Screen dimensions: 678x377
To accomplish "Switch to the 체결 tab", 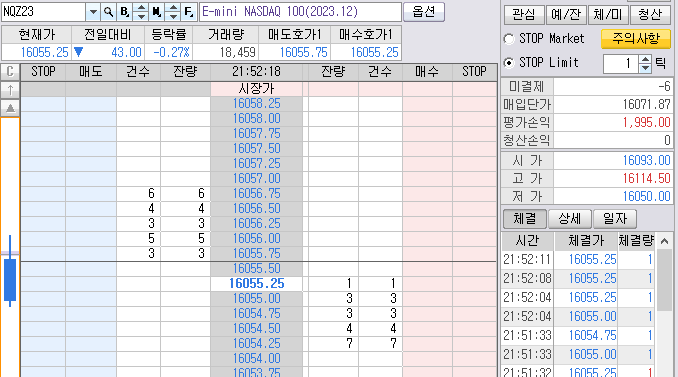I will (524, 219).
